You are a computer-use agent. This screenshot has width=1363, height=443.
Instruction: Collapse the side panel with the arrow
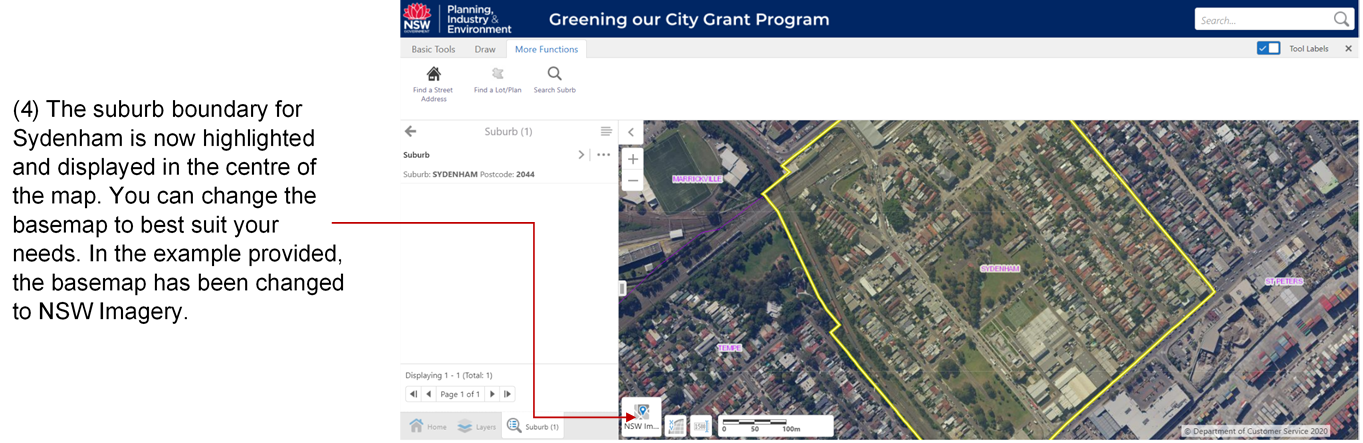[x=631, y=132]
